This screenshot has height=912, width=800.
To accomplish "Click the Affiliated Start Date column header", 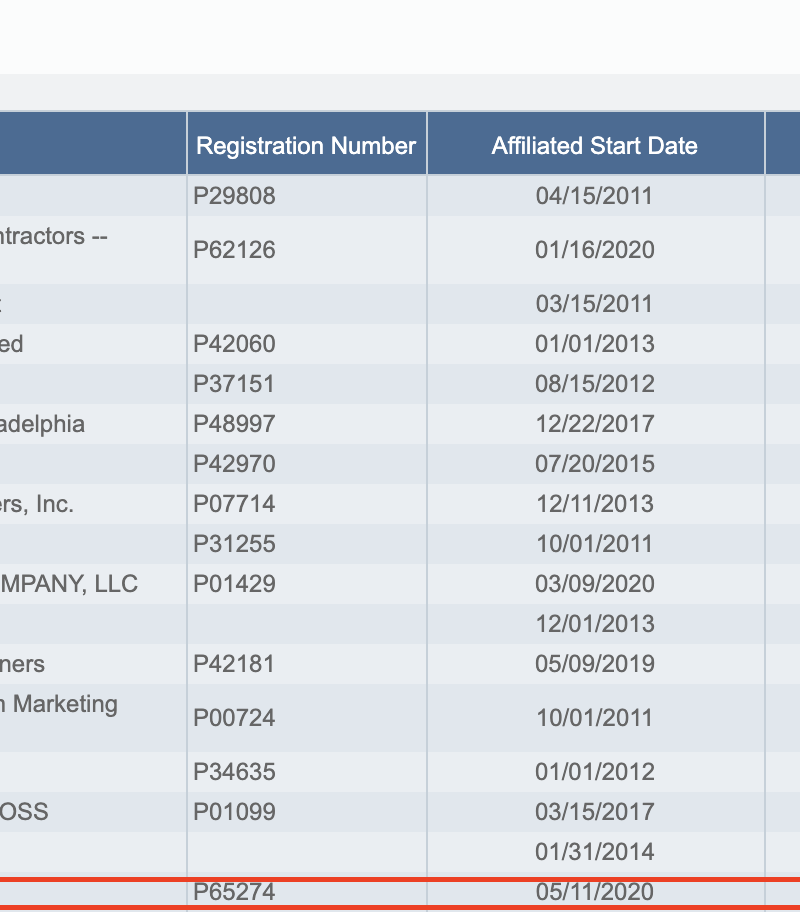I will [x=595, y=146].
